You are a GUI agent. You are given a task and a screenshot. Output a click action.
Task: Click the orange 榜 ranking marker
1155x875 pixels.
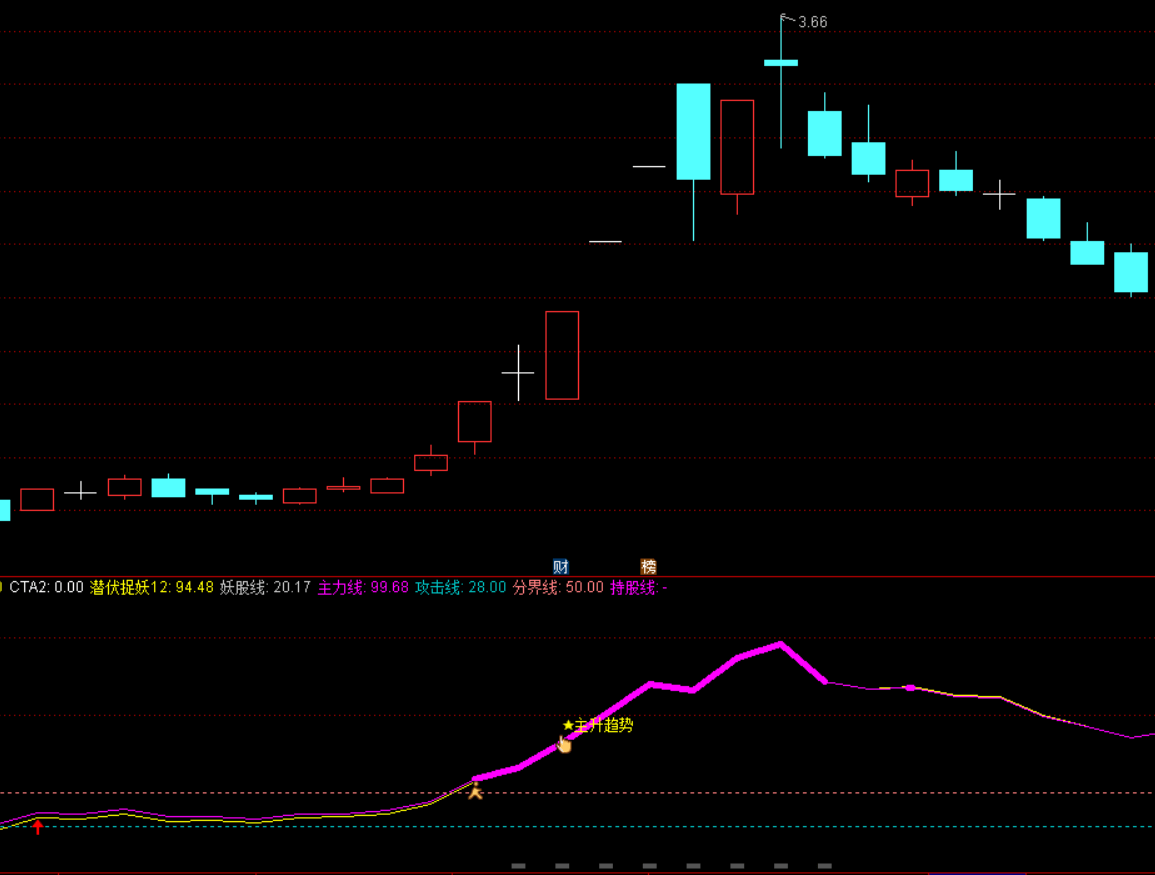(x=648, y=566)
